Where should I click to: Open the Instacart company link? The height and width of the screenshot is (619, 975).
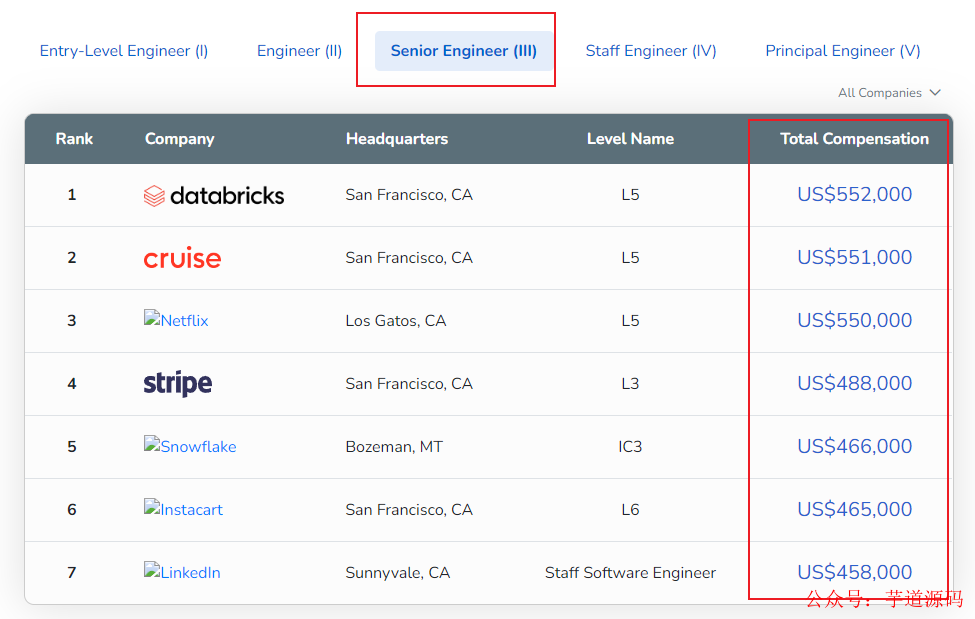click(183, 510)
